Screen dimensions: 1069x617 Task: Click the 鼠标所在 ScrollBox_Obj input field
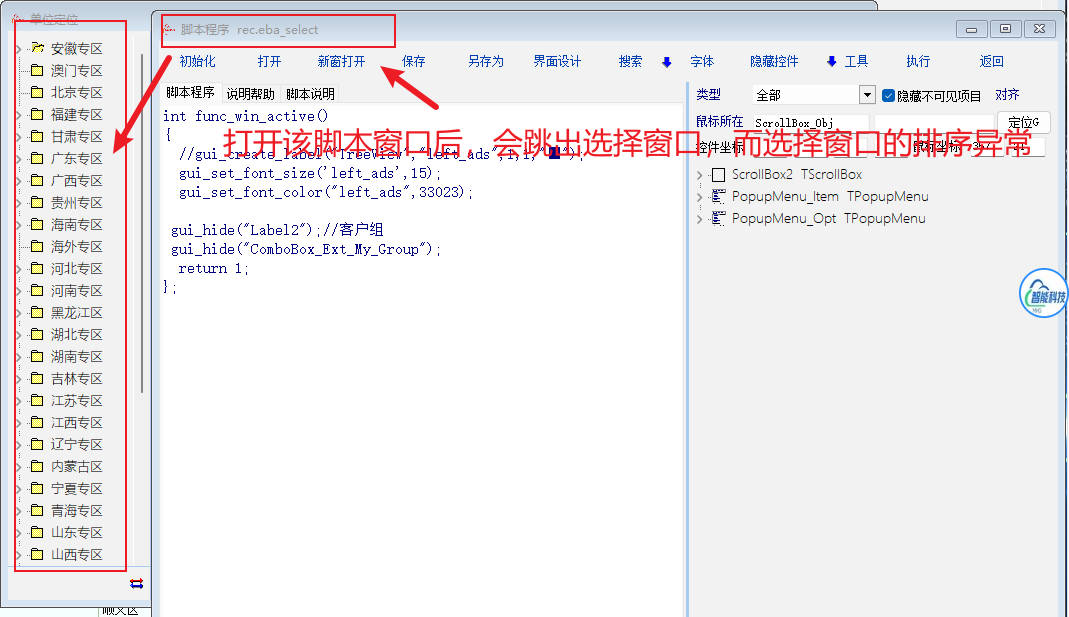point(810,123)
